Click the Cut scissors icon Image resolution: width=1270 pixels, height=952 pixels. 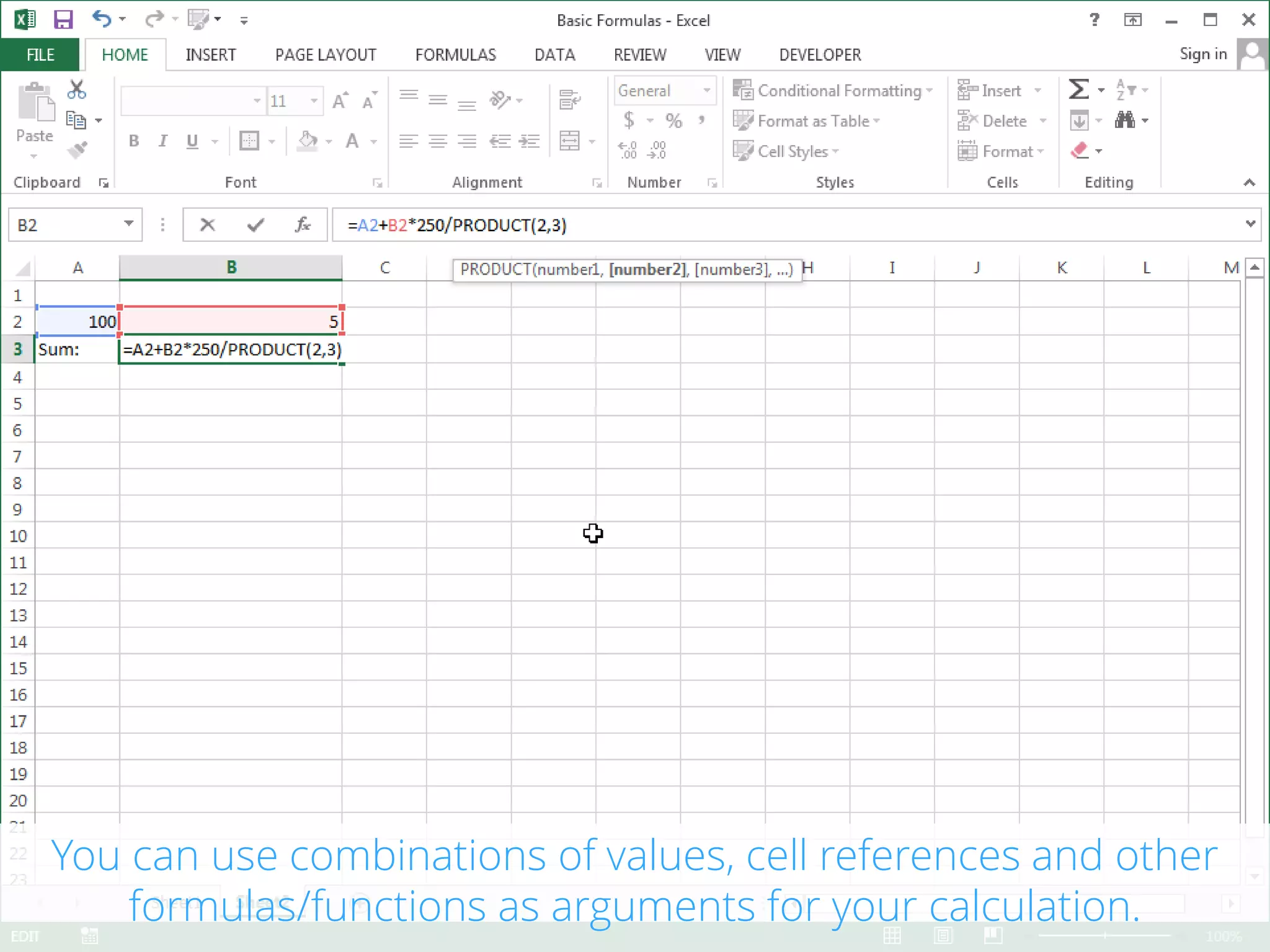click(76, 90)
